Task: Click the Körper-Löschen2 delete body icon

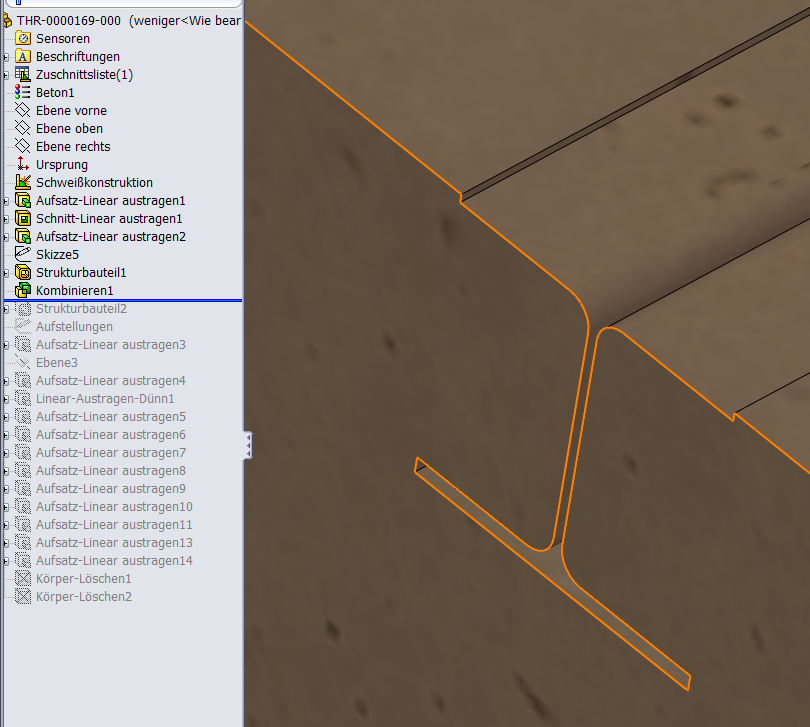Action: (x=23, y=596)
